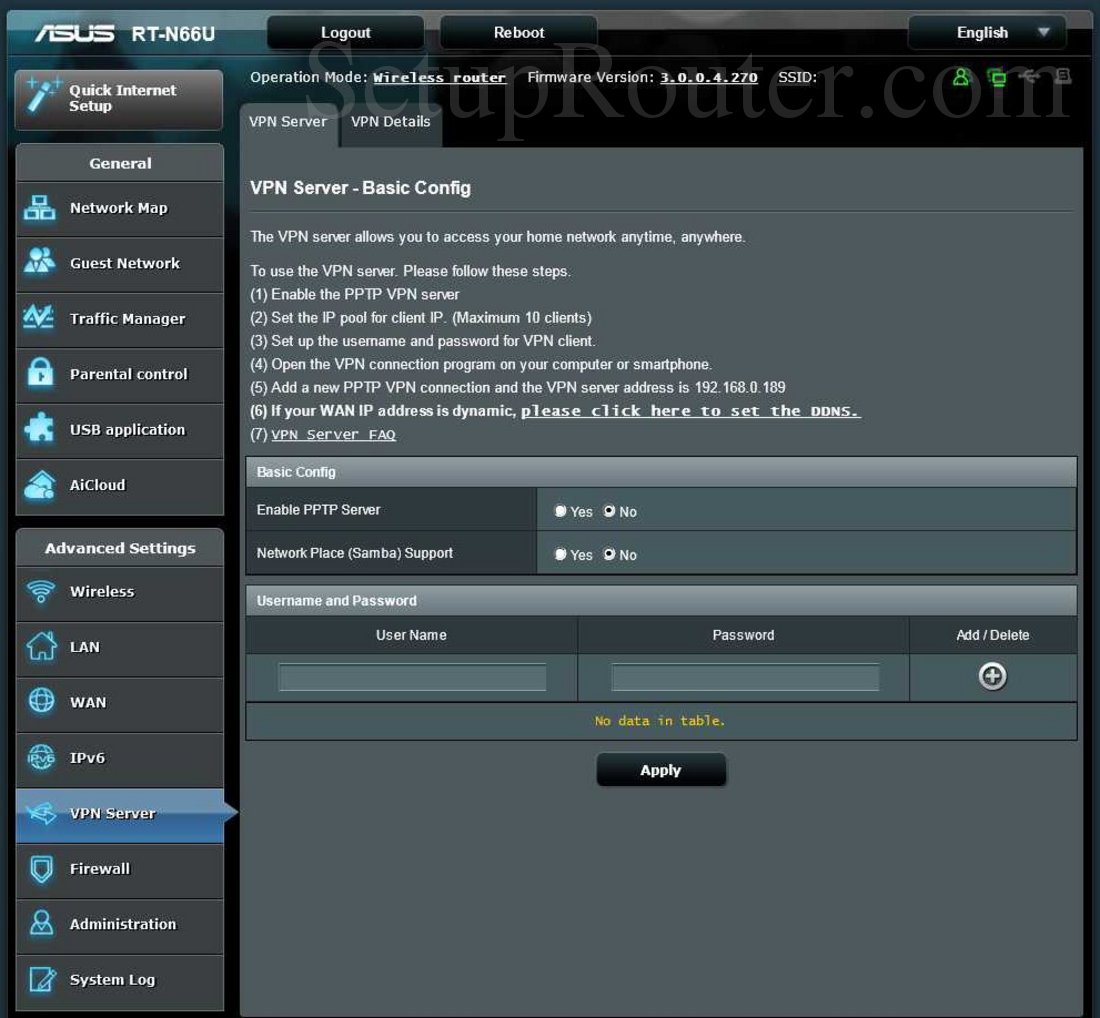Open the Guest Network menu entry
Screen dimensions: 1100x1018
pos(119,264)
